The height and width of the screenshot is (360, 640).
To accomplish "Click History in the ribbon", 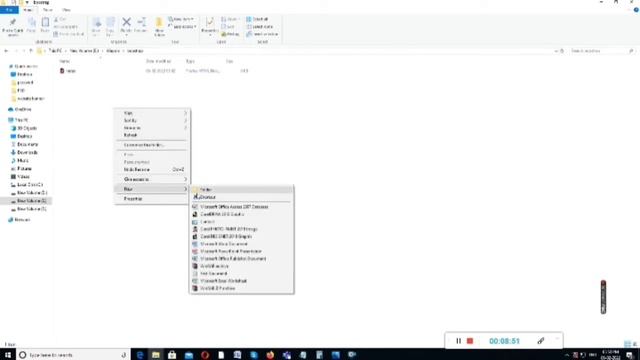I will click(x=231, y=34).
